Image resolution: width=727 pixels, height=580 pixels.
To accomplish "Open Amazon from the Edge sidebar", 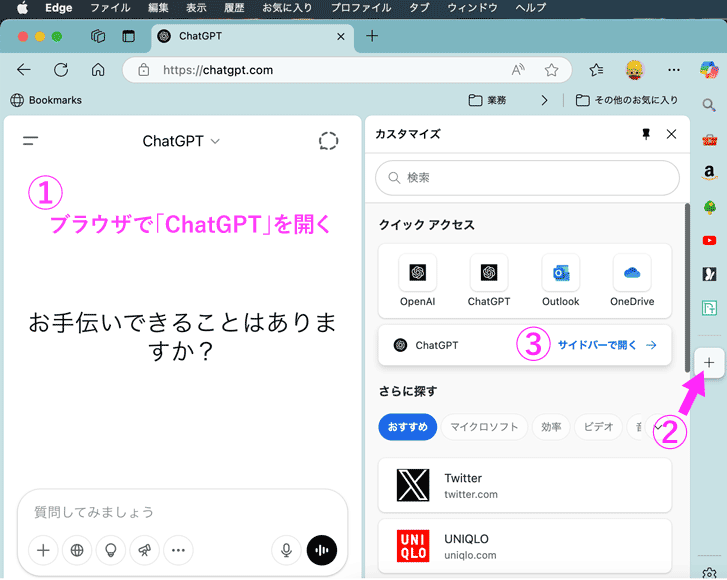I will [x=709, y=173].
